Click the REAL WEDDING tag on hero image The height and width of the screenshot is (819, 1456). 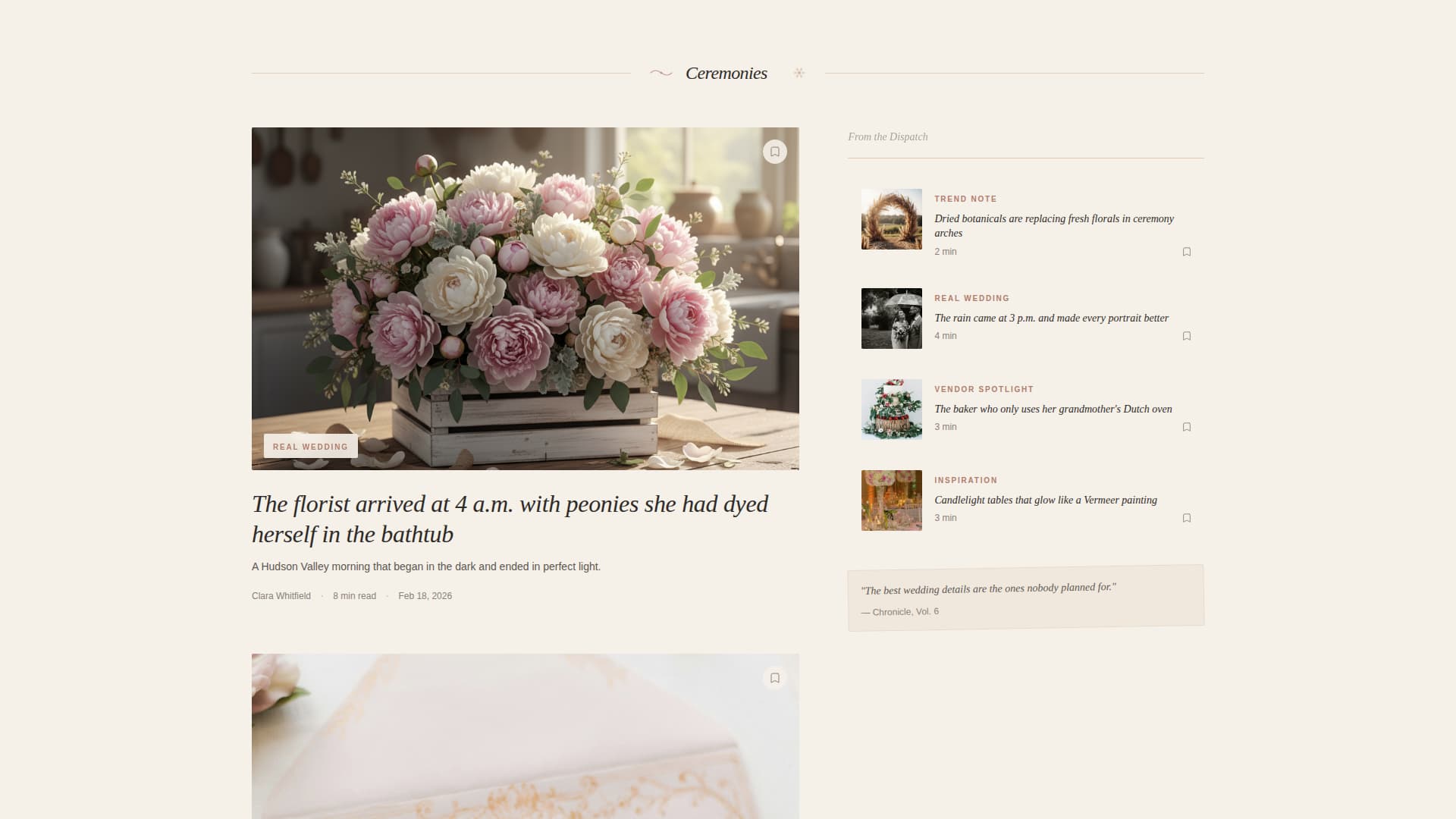click(310, 447)
